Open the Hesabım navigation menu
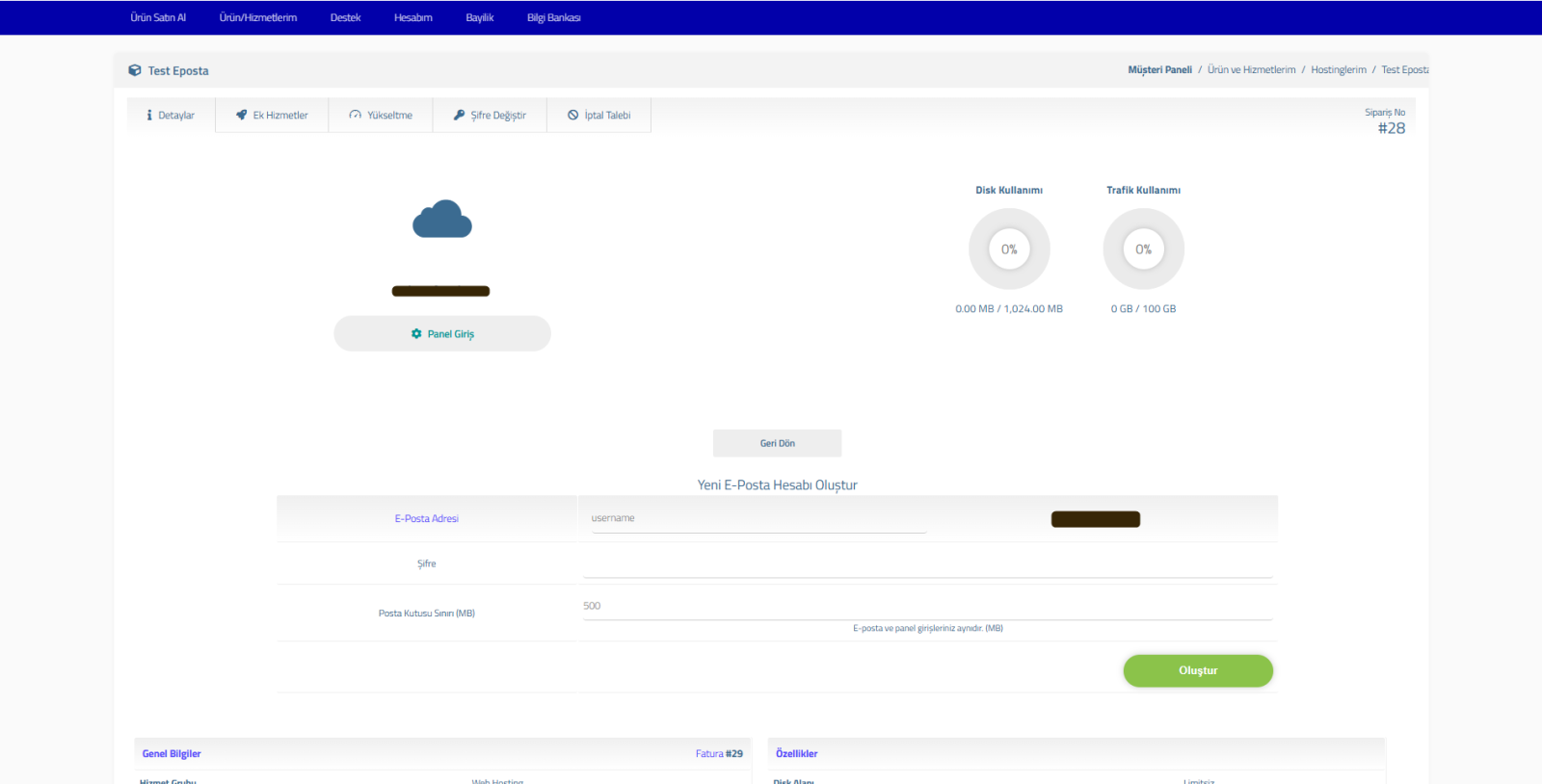Screen dimensions: 1542x784 click(412, 17)
